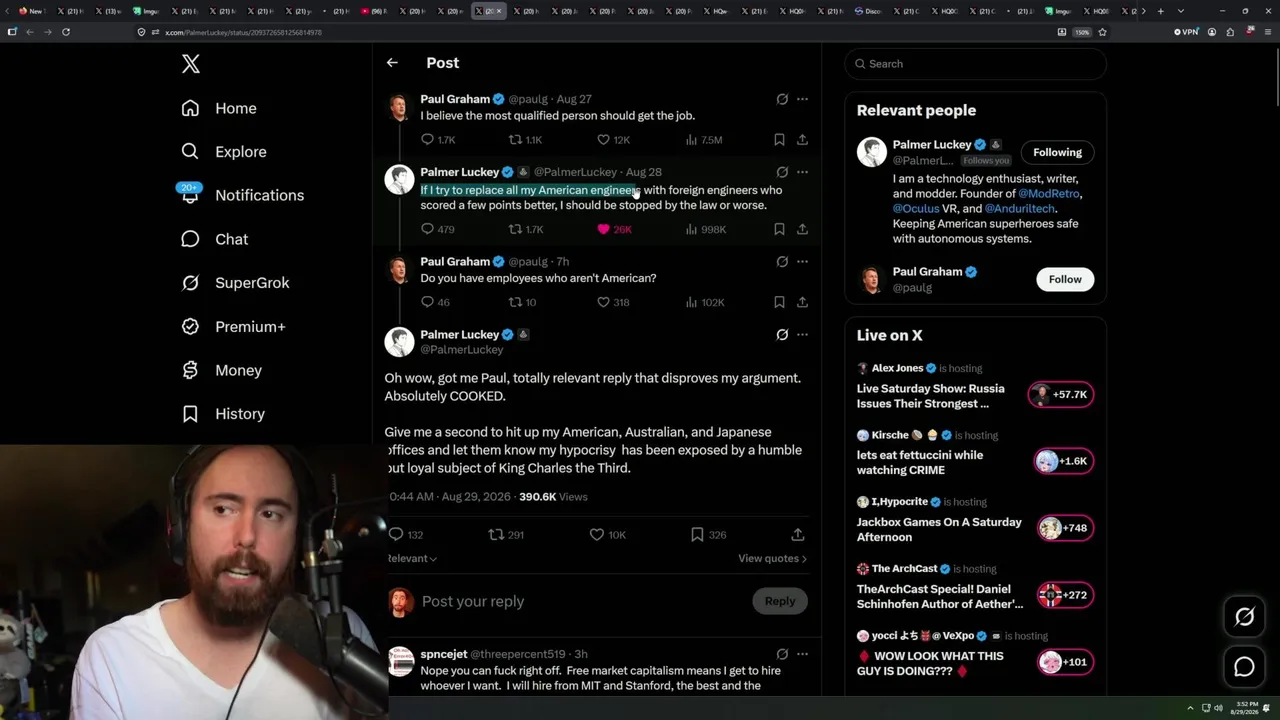Bookmark Palmer Luckey's Aug 28 post
This screenshot has height=720, width=1280.
click(x=779, y=229)
